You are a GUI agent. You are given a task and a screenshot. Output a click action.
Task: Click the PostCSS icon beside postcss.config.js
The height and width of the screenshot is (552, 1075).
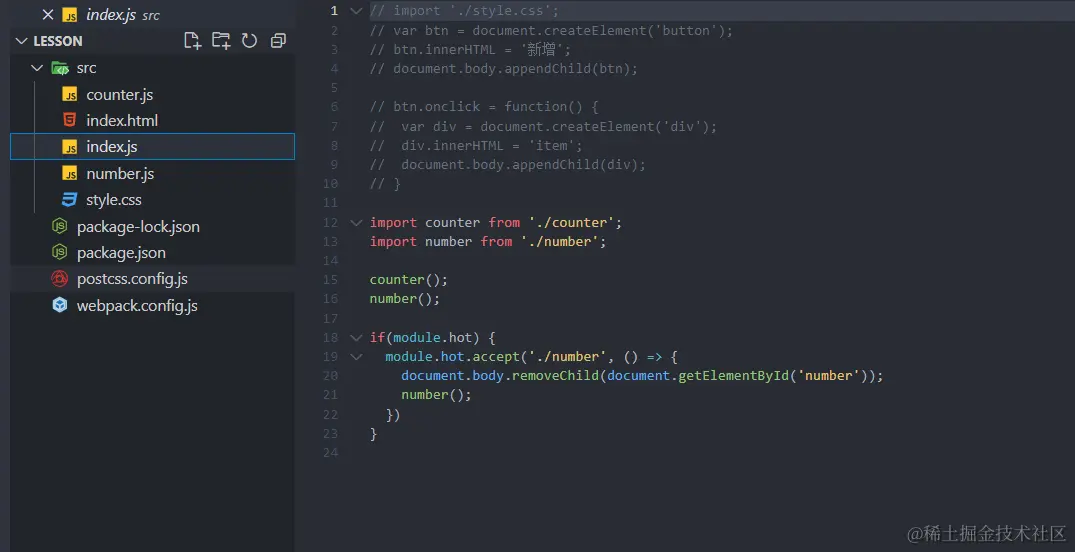(x=60, y=278)
